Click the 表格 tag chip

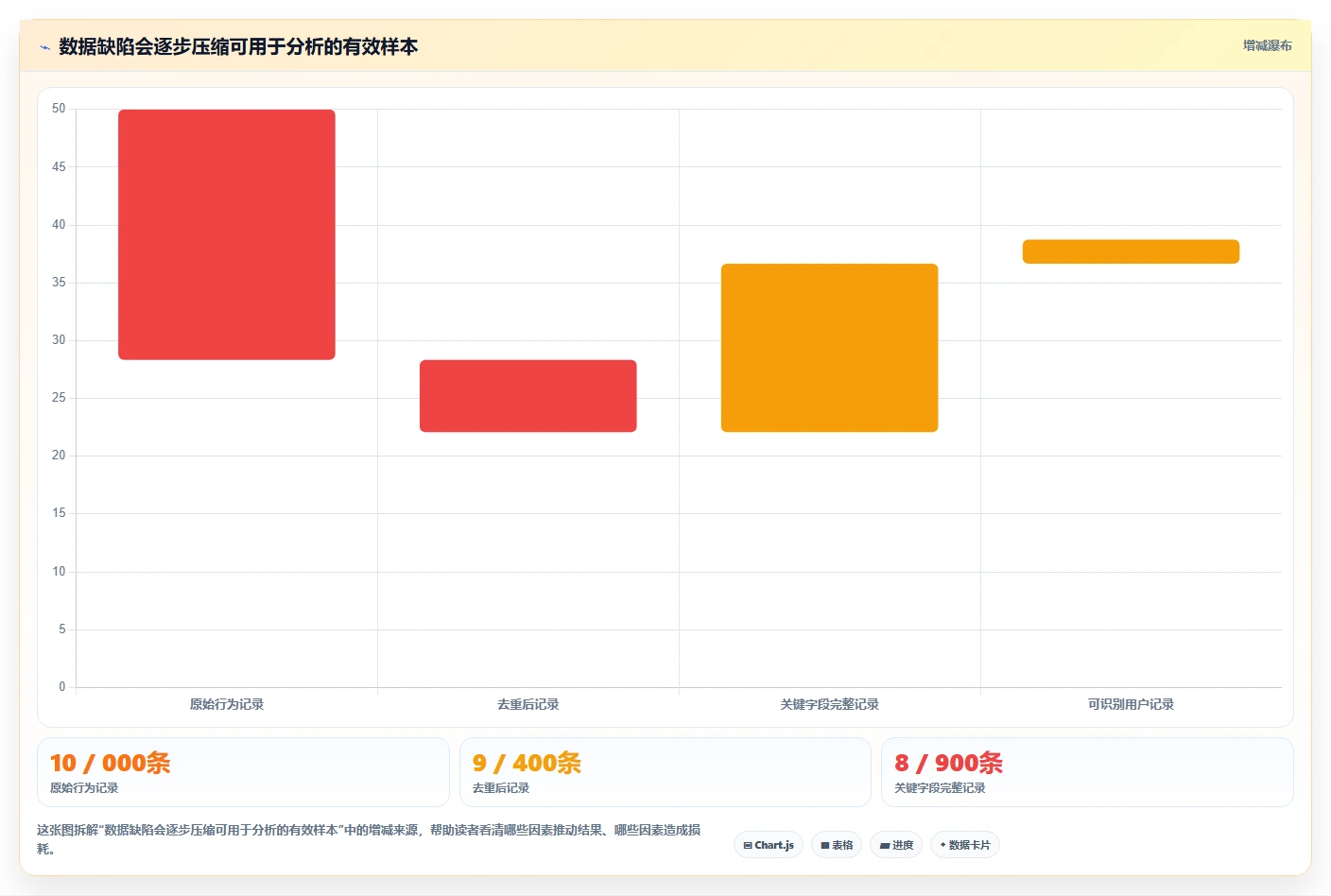tap(837, 845)
